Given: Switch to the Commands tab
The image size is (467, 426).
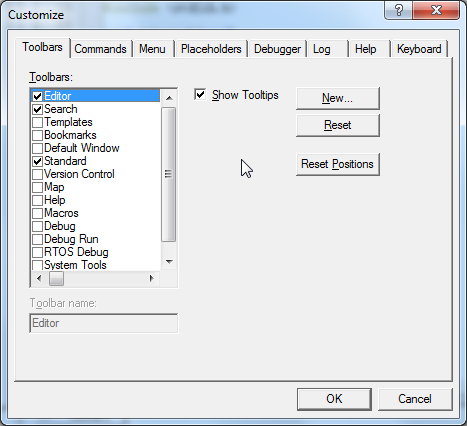Looking at the screenshot, I should 100,49.
